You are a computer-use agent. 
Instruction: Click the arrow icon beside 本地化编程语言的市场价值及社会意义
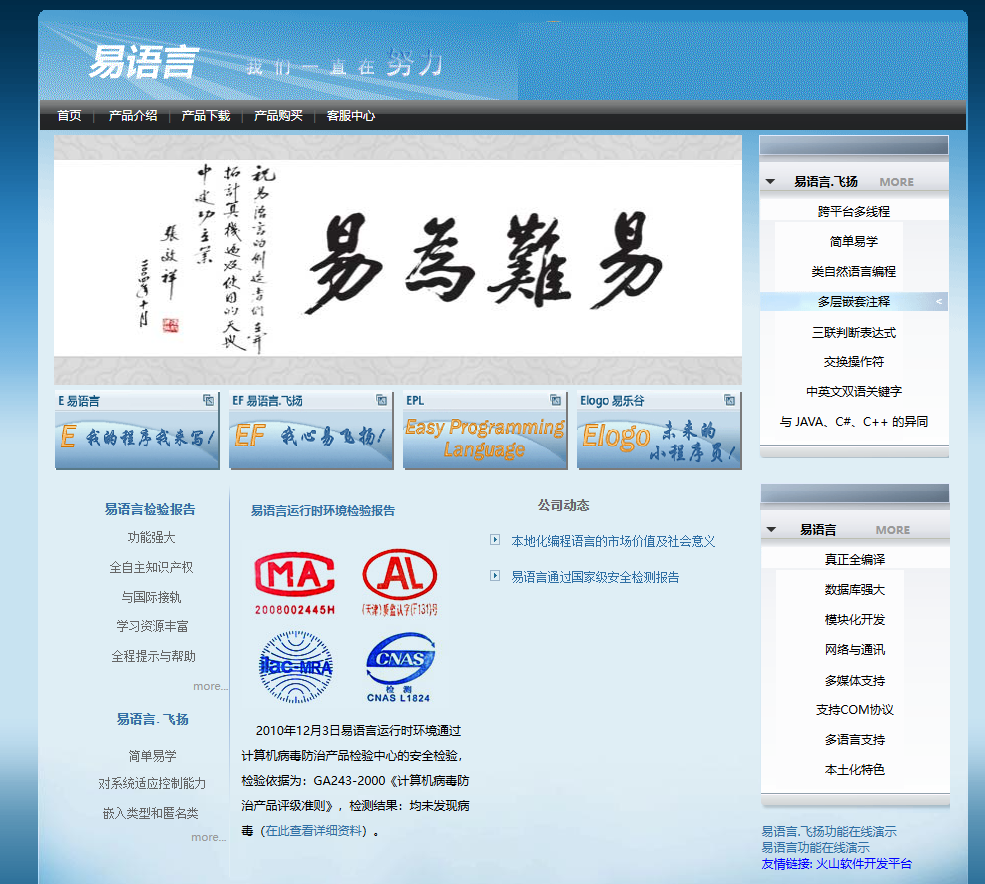coord(494,539)
